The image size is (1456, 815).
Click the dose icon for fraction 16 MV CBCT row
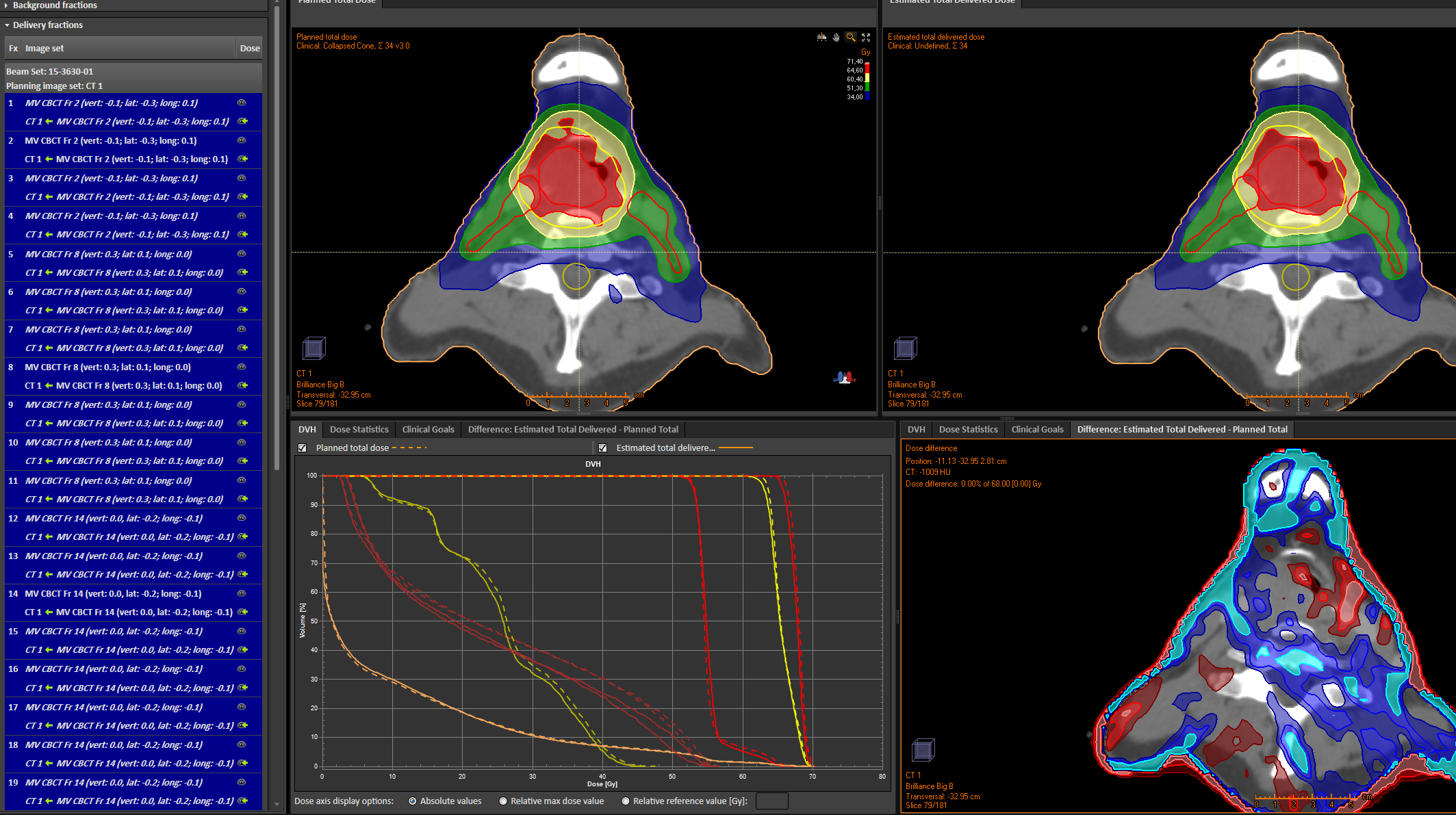[242, 669]
